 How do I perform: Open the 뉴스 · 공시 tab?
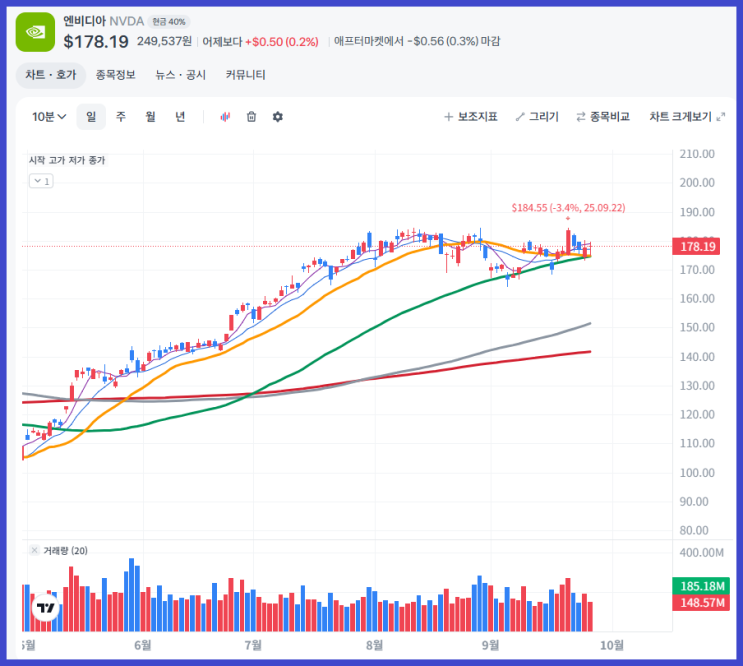coord(181,75)
